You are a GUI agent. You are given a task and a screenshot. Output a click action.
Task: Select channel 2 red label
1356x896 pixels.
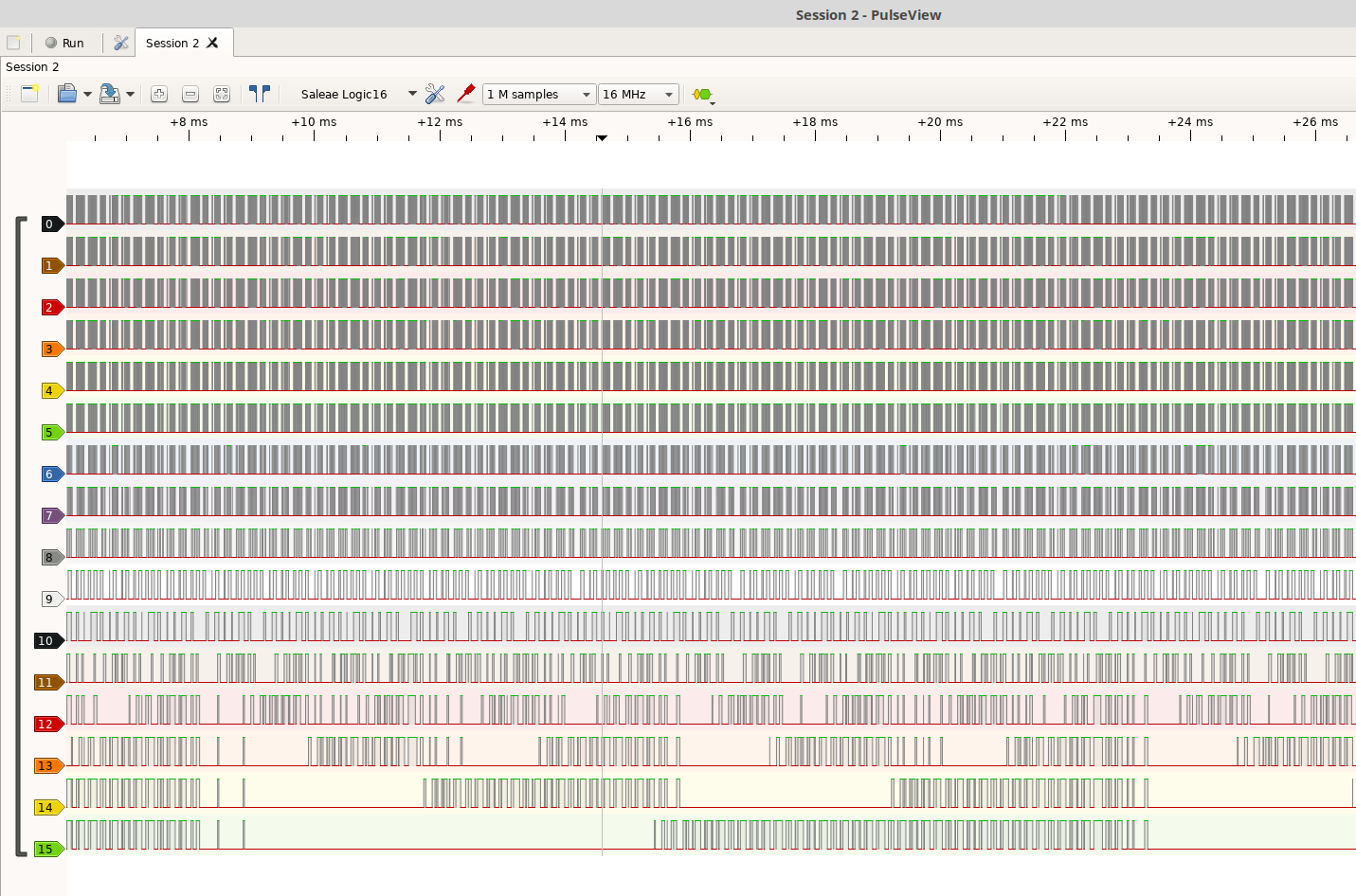pyautogui.click(x=53, y=308)
